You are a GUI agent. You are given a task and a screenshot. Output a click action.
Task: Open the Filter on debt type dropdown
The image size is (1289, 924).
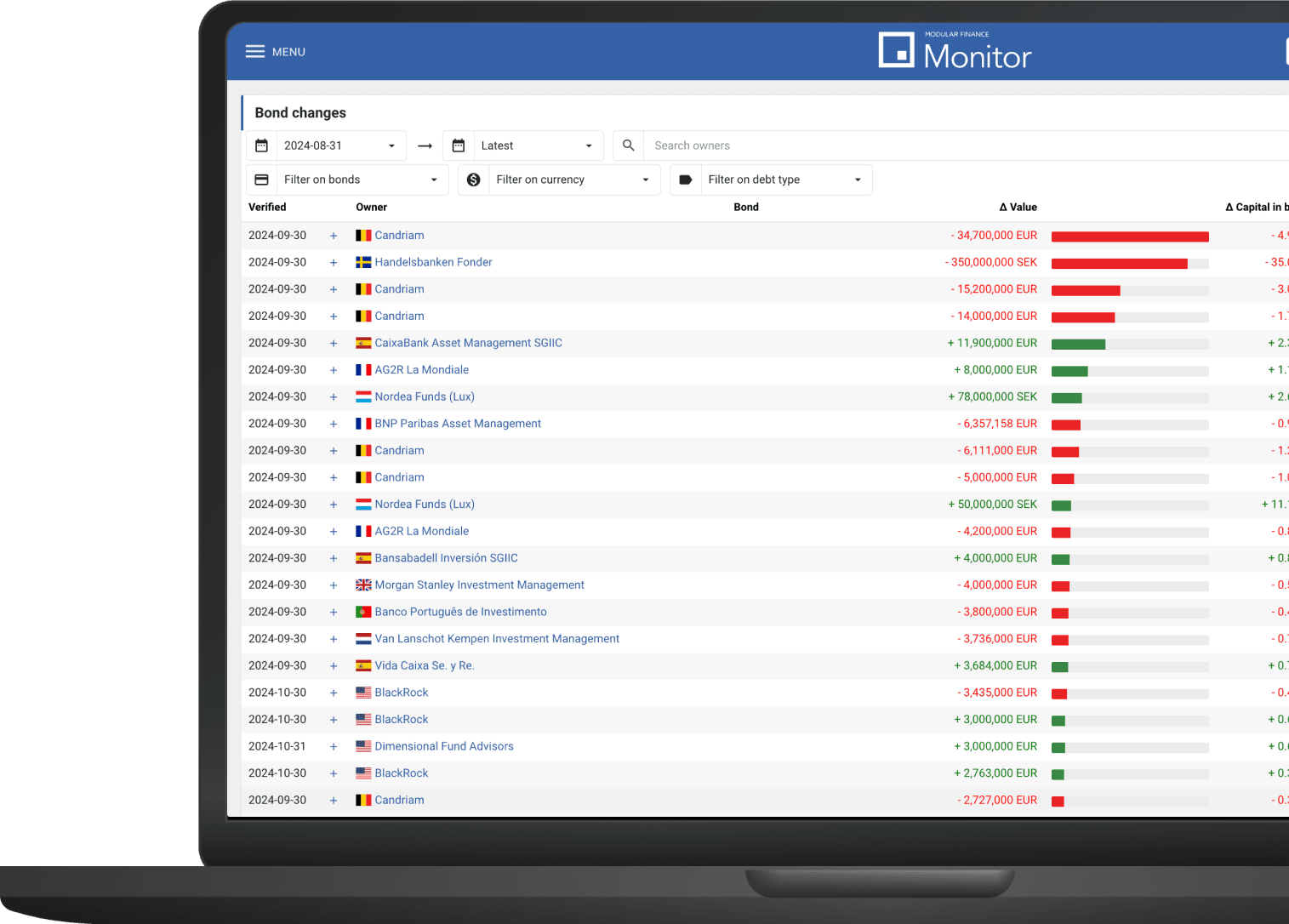coord(786,180)
